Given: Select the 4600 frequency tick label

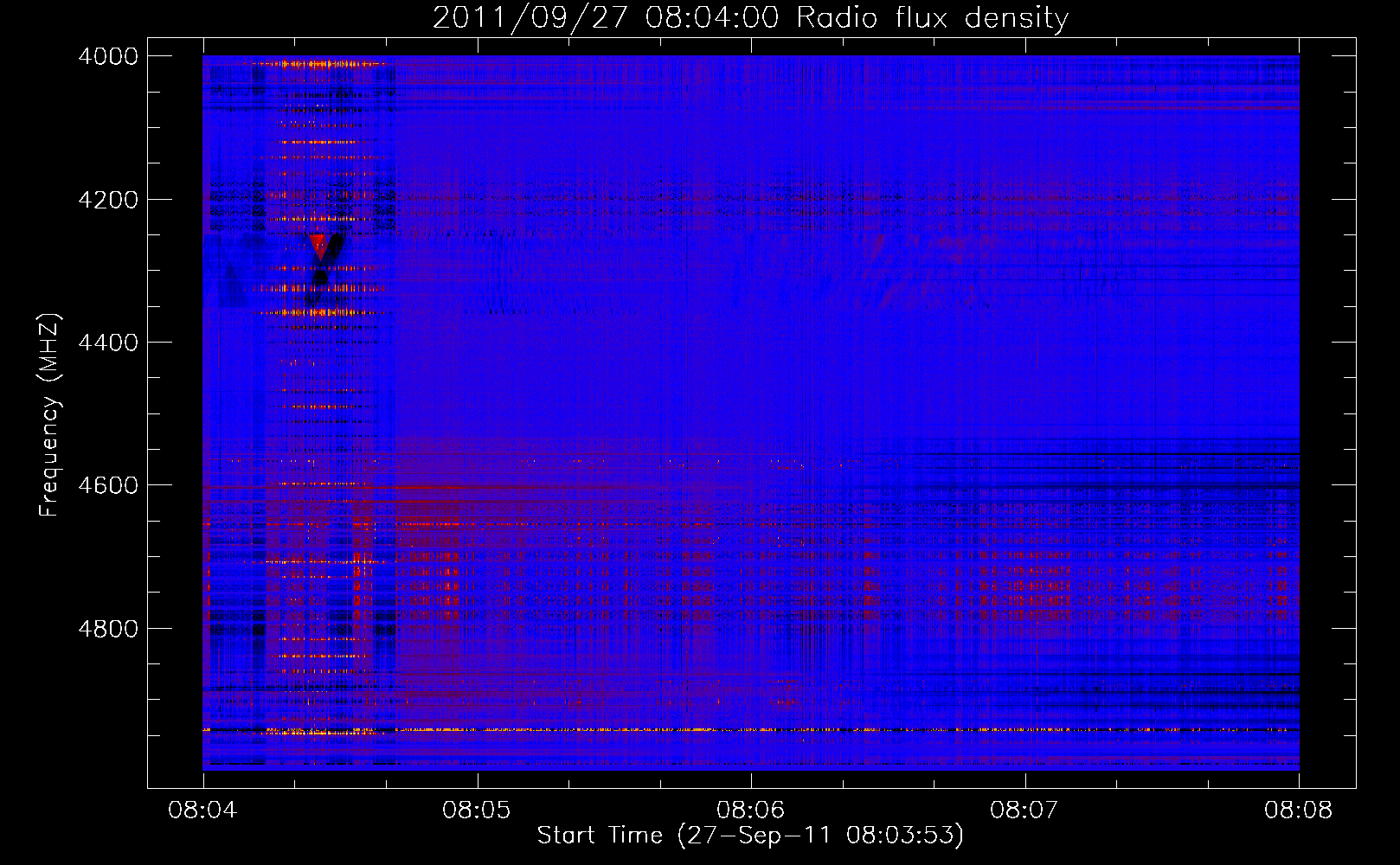Looking at the screenshot, I should 108,485.
